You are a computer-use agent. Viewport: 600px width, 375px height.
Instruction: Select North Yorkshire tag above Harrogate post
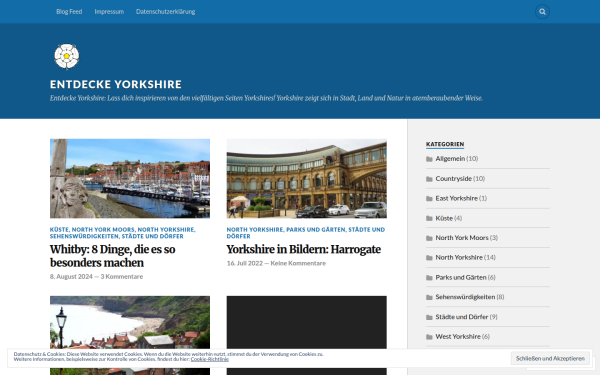tap(254, 230)
